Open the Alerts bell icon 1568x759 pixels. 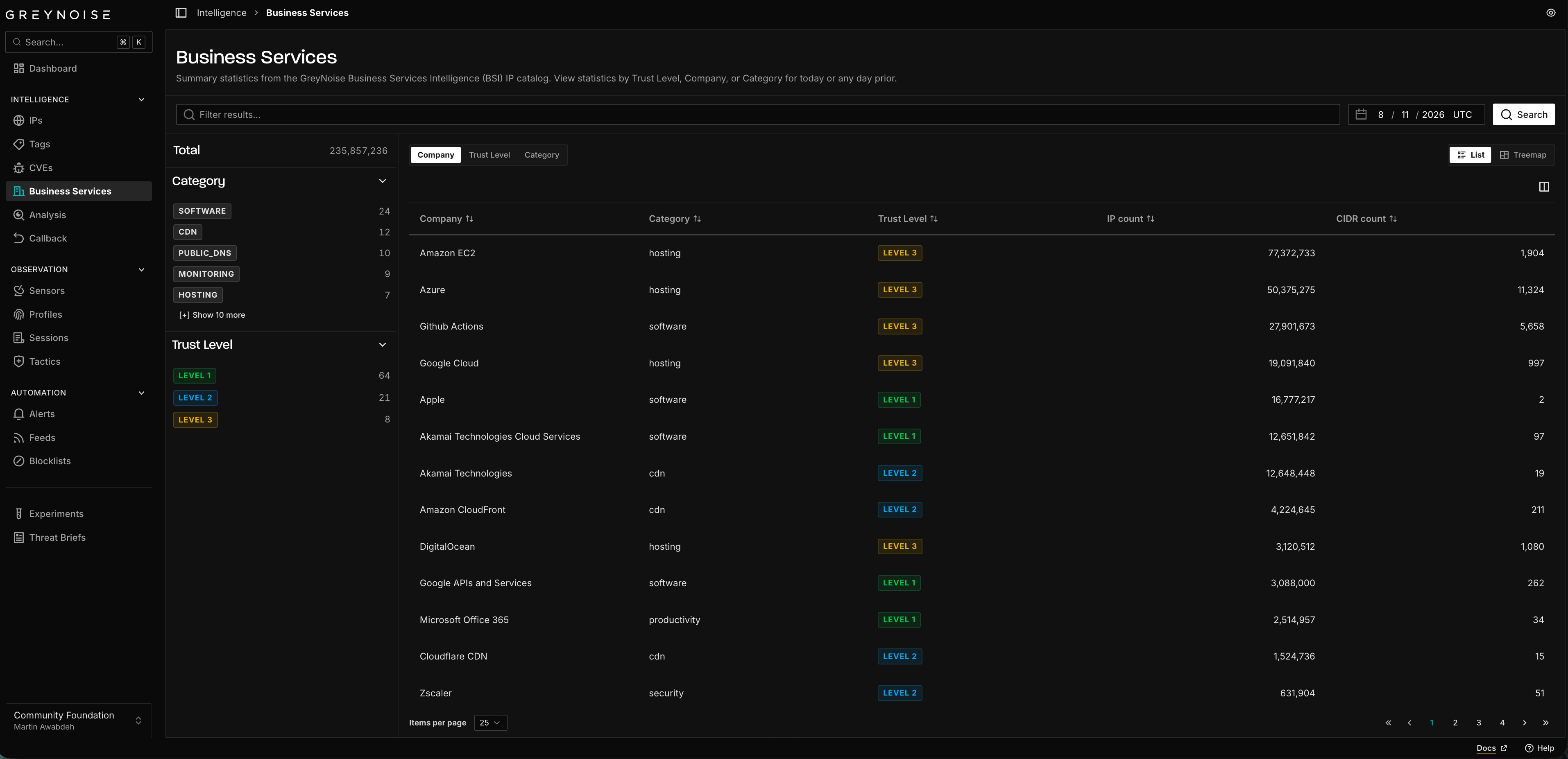click(19, 414)
